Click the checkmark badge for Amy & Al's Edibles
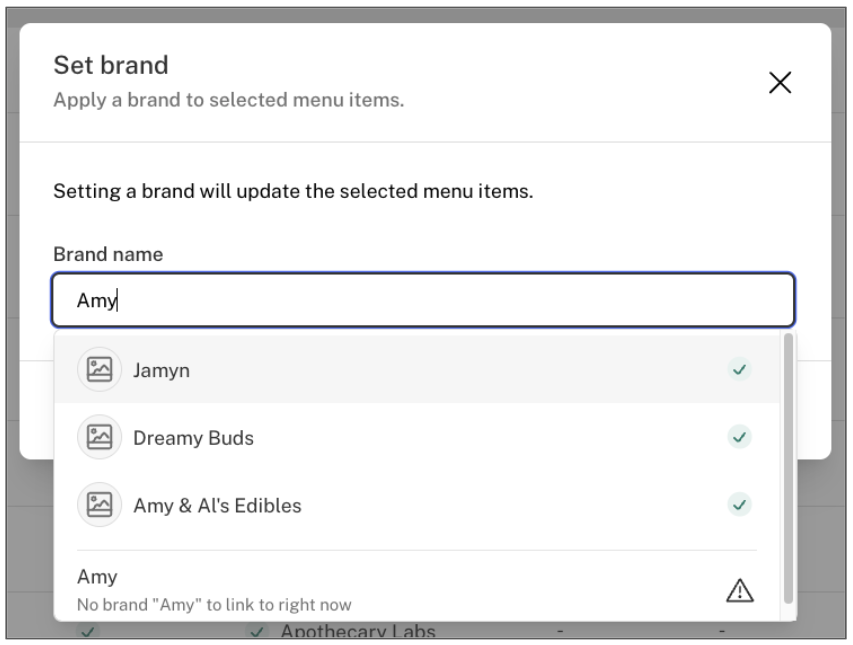 pos(739,505)
